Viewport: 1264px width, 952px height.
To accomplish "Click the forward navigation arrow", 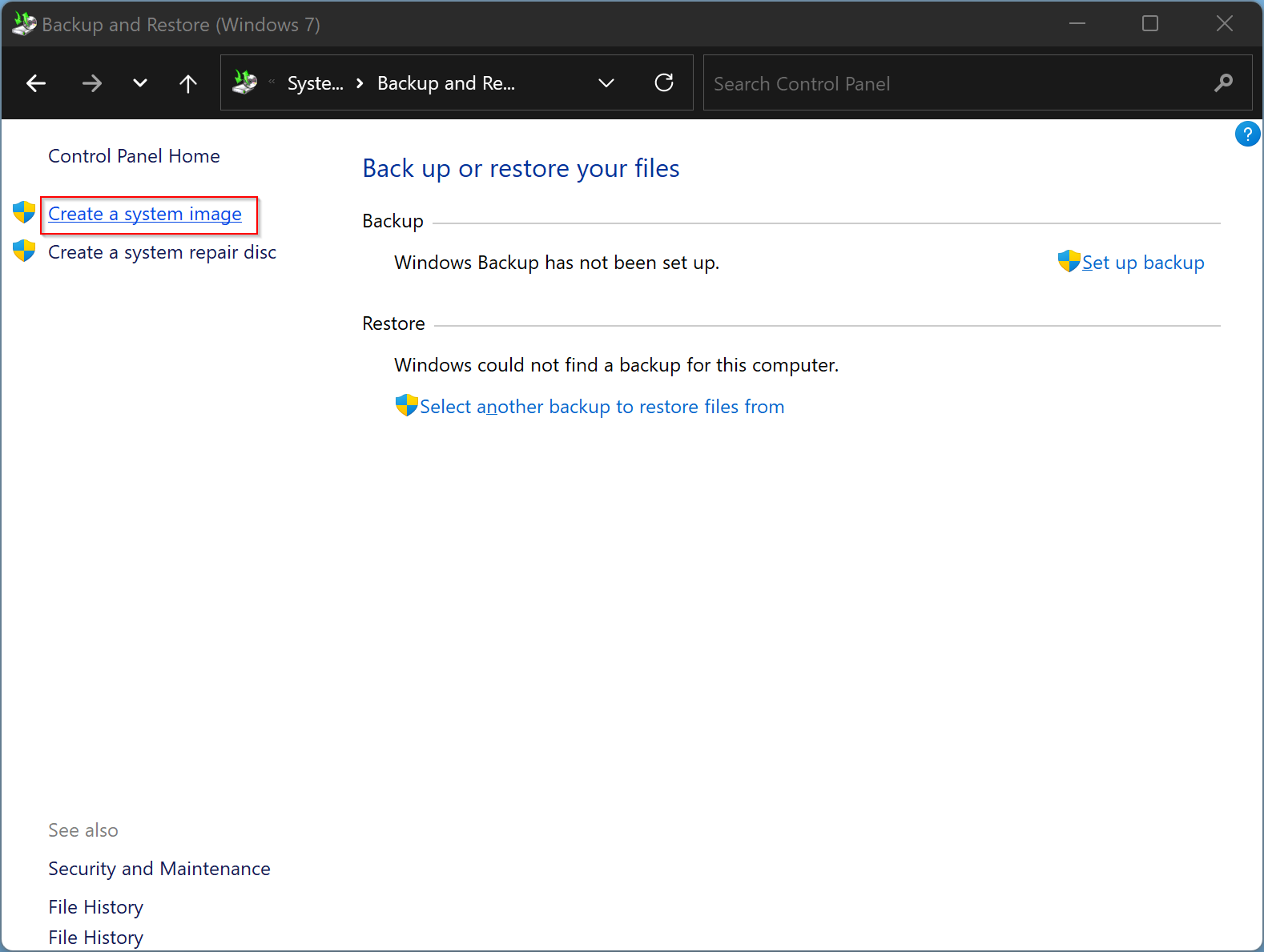I will (92, 83).
